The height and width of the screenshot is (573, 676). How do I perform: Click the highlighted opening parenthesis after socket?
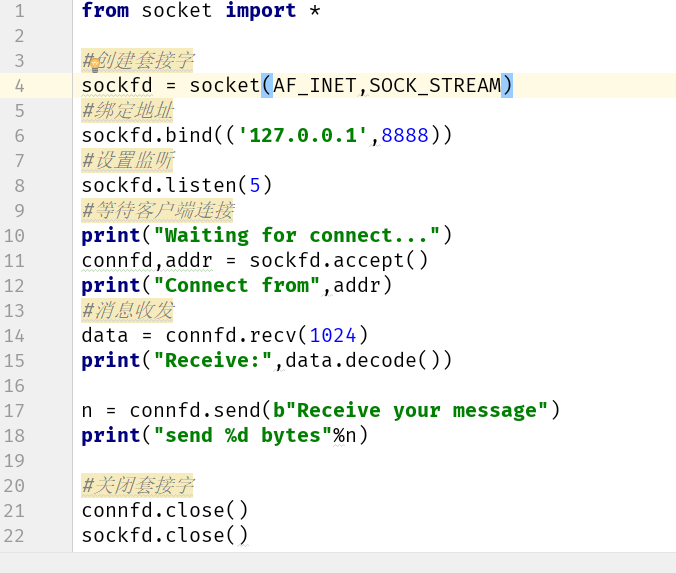coord(267,85)
